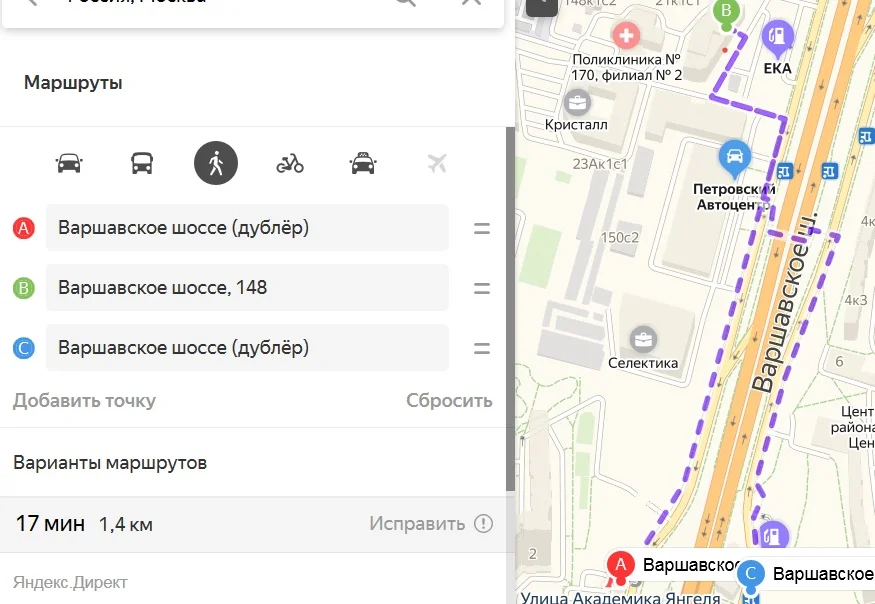The image size is (875, 604).
Task: Open the Петровский Автоцентр map marker
Action: pyautogui.click(x=734, y=157)
